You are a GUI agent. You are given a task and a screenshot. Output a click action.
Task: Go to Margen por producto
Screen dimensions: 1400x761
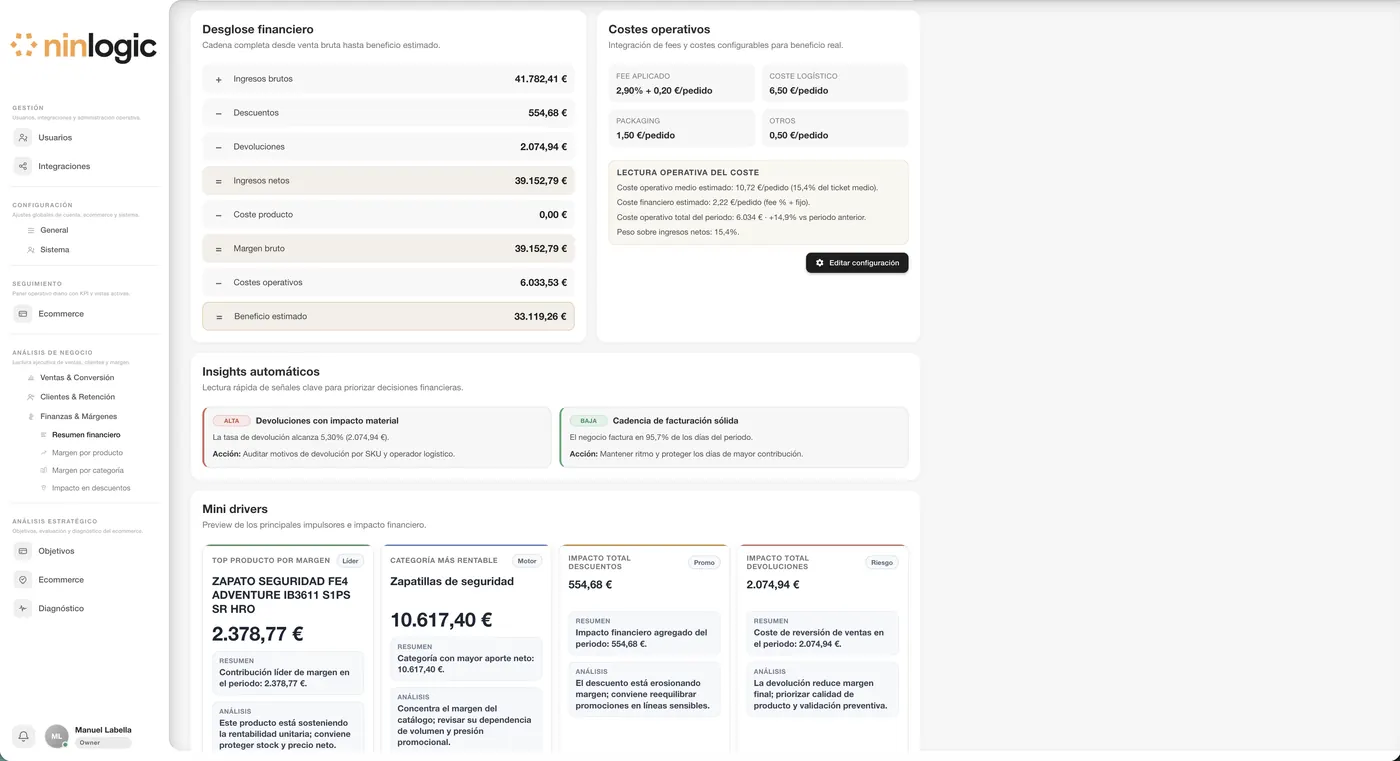(x=87, y=453)
